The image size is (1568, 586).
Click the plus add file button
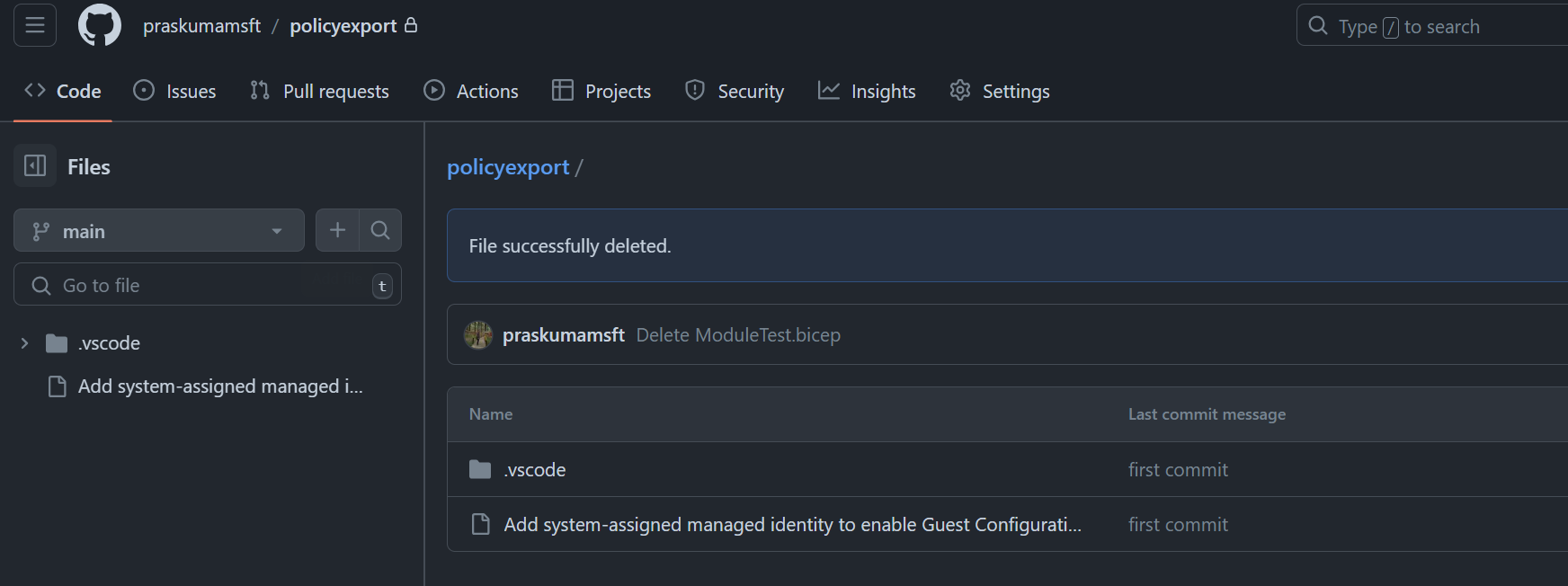tap(337, 230)
